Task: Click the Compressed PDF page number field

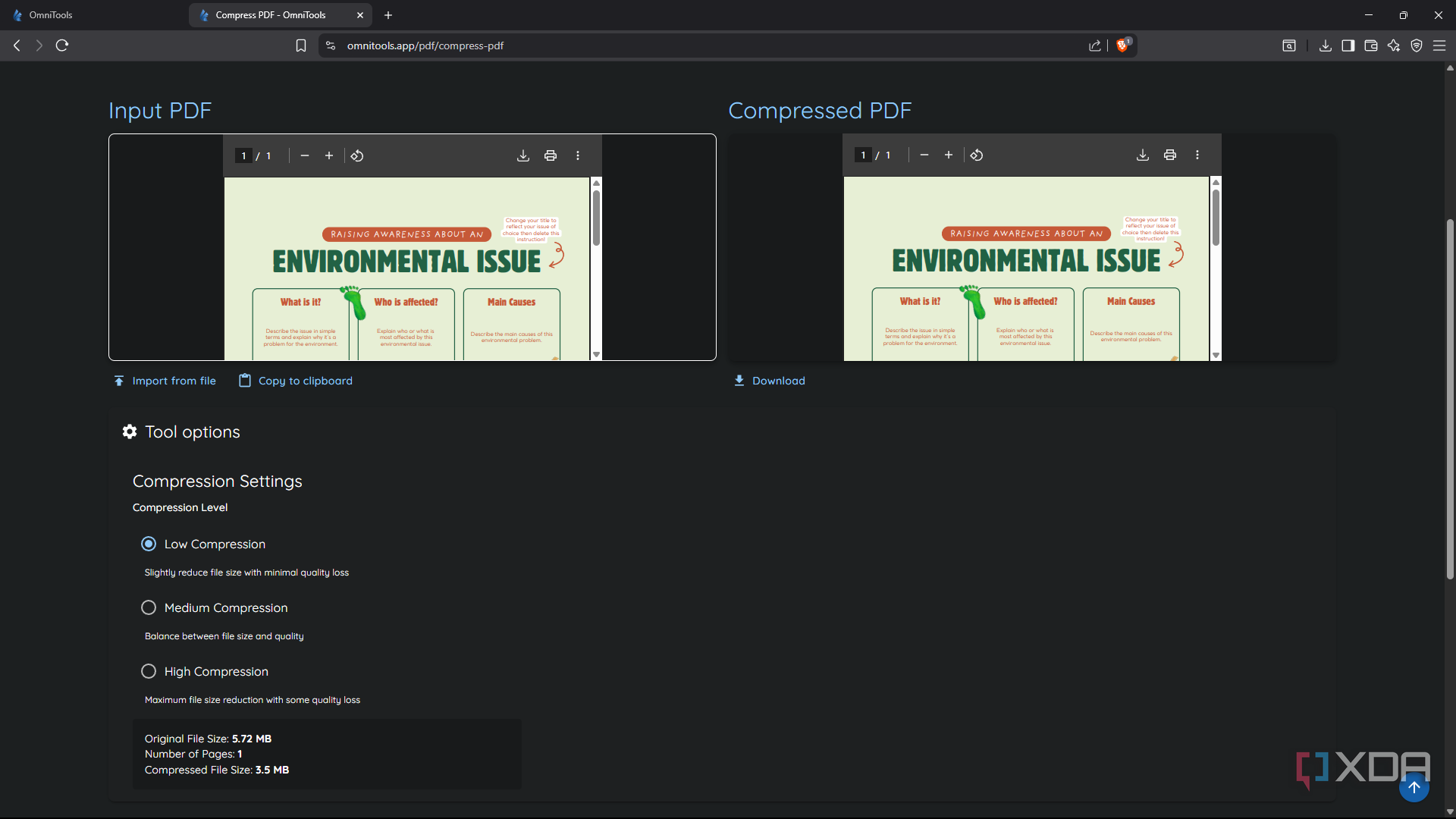Action: (x=863, y=155)
